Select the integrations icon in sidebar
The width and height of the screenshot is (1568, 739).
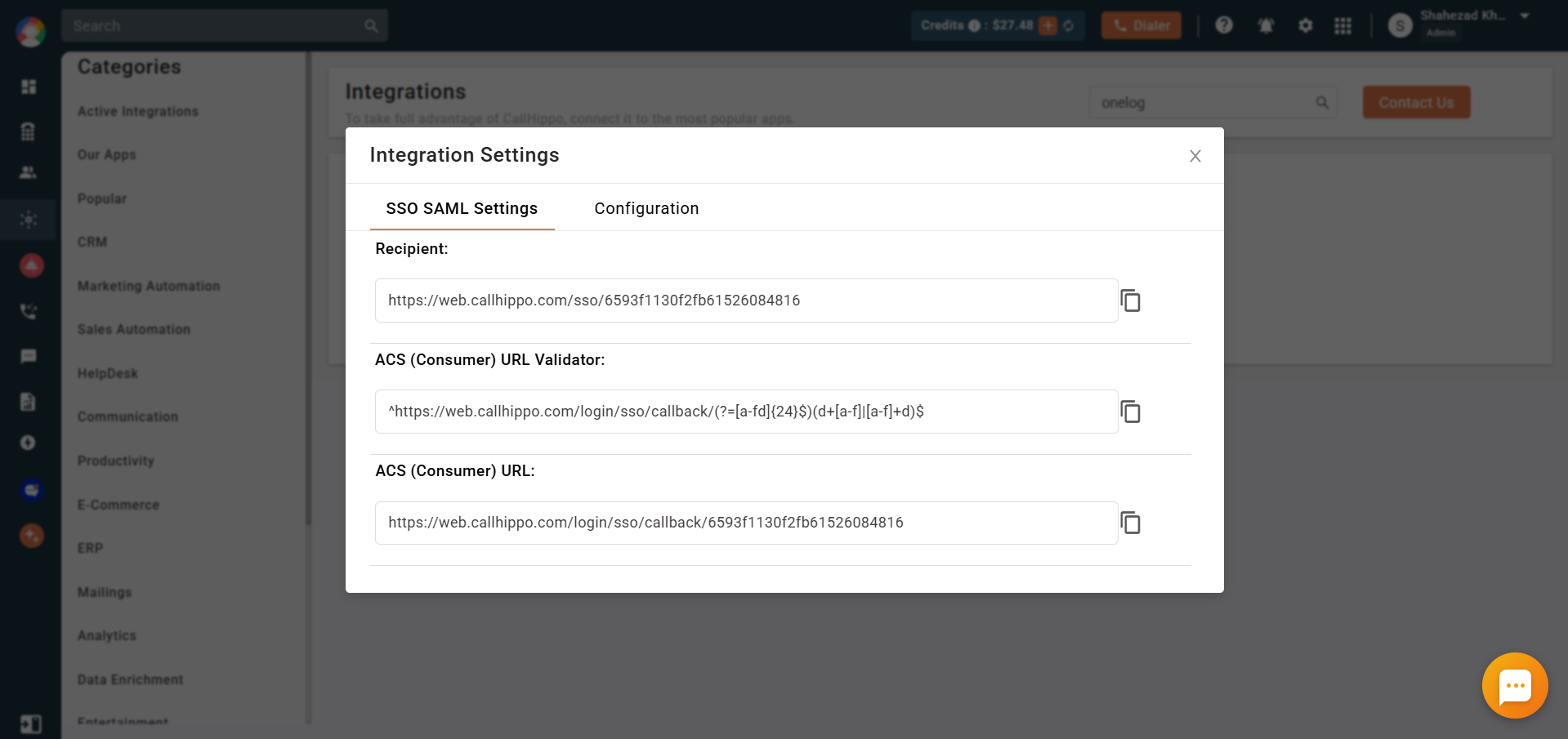29,220
